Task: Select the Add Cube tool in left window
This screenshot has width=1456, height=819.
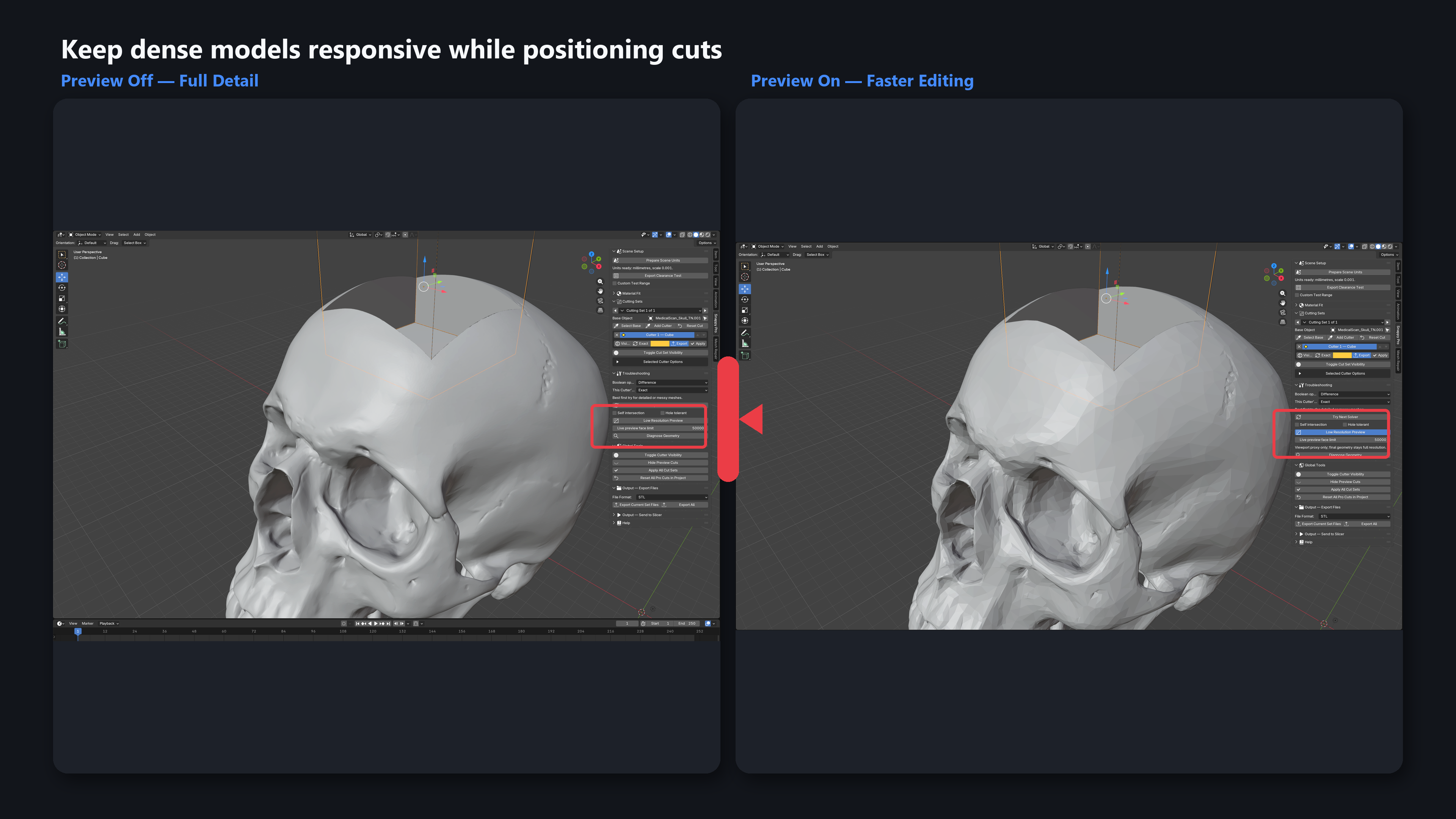Action: (x=62, y=344)
